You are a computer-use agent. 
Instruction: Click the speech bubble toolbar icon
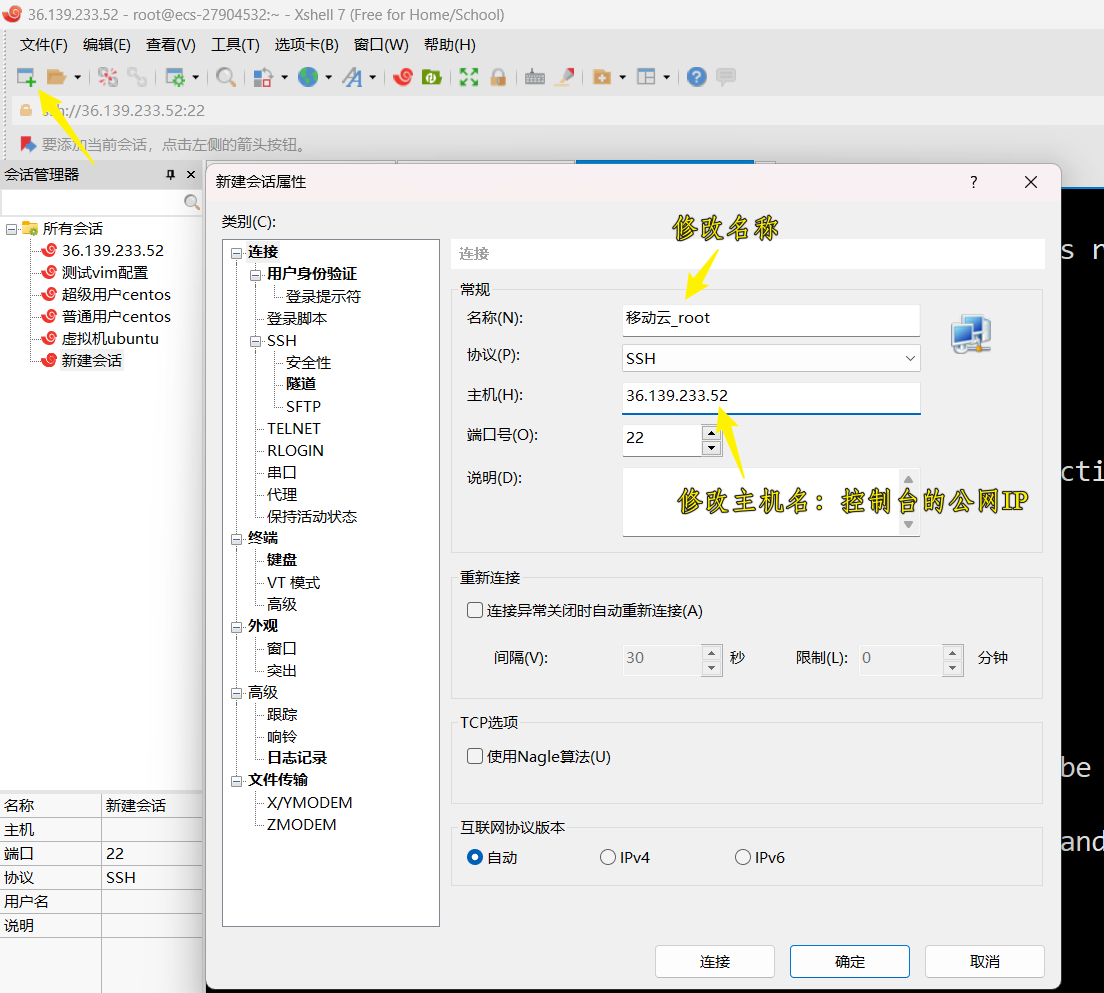726,77
